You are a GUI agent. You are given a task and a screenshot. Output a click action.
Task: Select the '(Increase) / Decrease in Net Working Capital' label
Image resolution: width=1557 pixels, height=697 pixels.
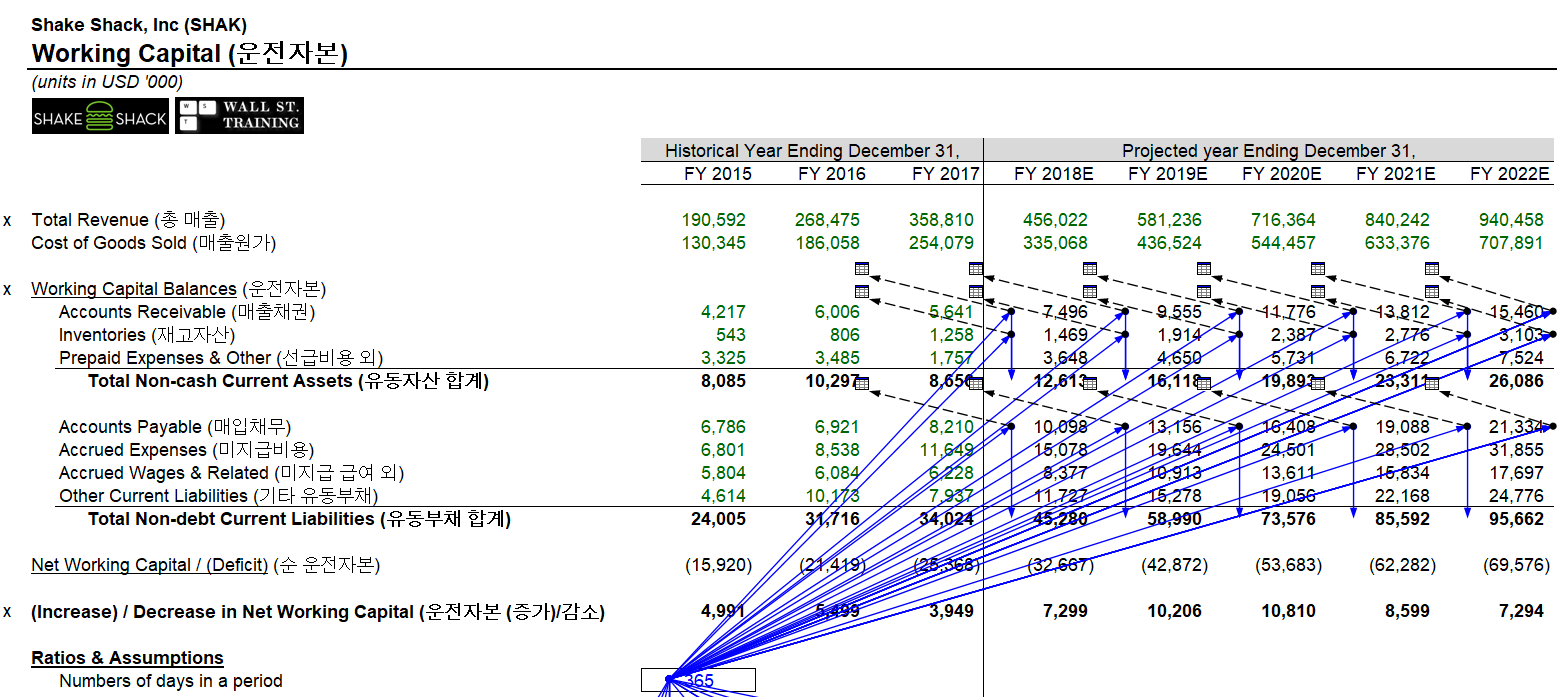coord(318,612)
